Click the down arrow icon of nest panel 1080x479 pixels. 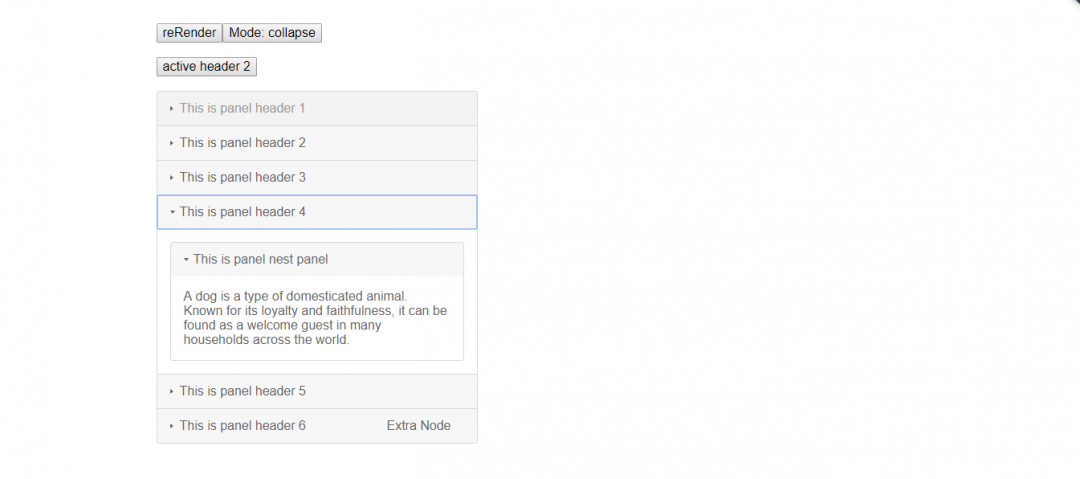click(186, 260)
